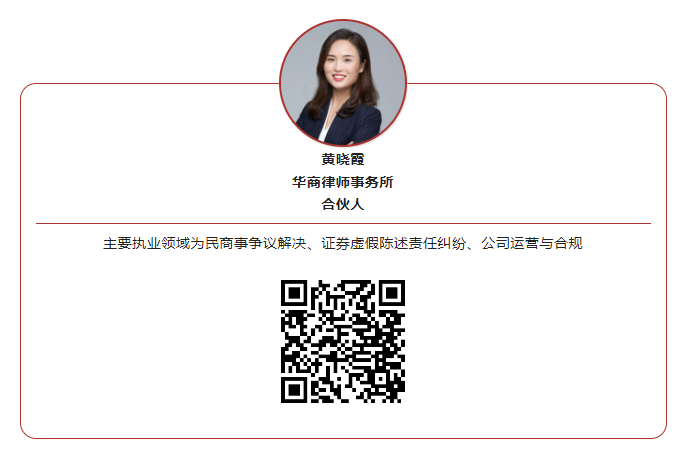Click the rounded red card border's top-left corner
686x454 pixels.
[x=26, y=89]
